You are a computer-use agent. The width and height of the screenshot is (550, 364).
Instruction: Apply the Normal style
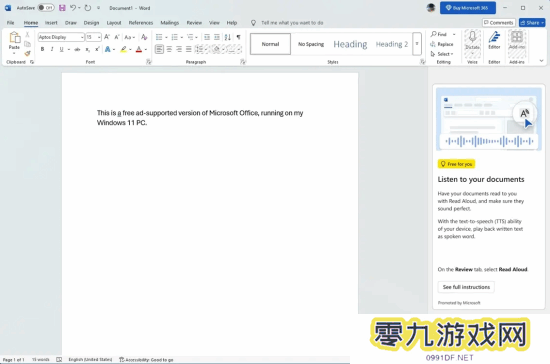270,44
